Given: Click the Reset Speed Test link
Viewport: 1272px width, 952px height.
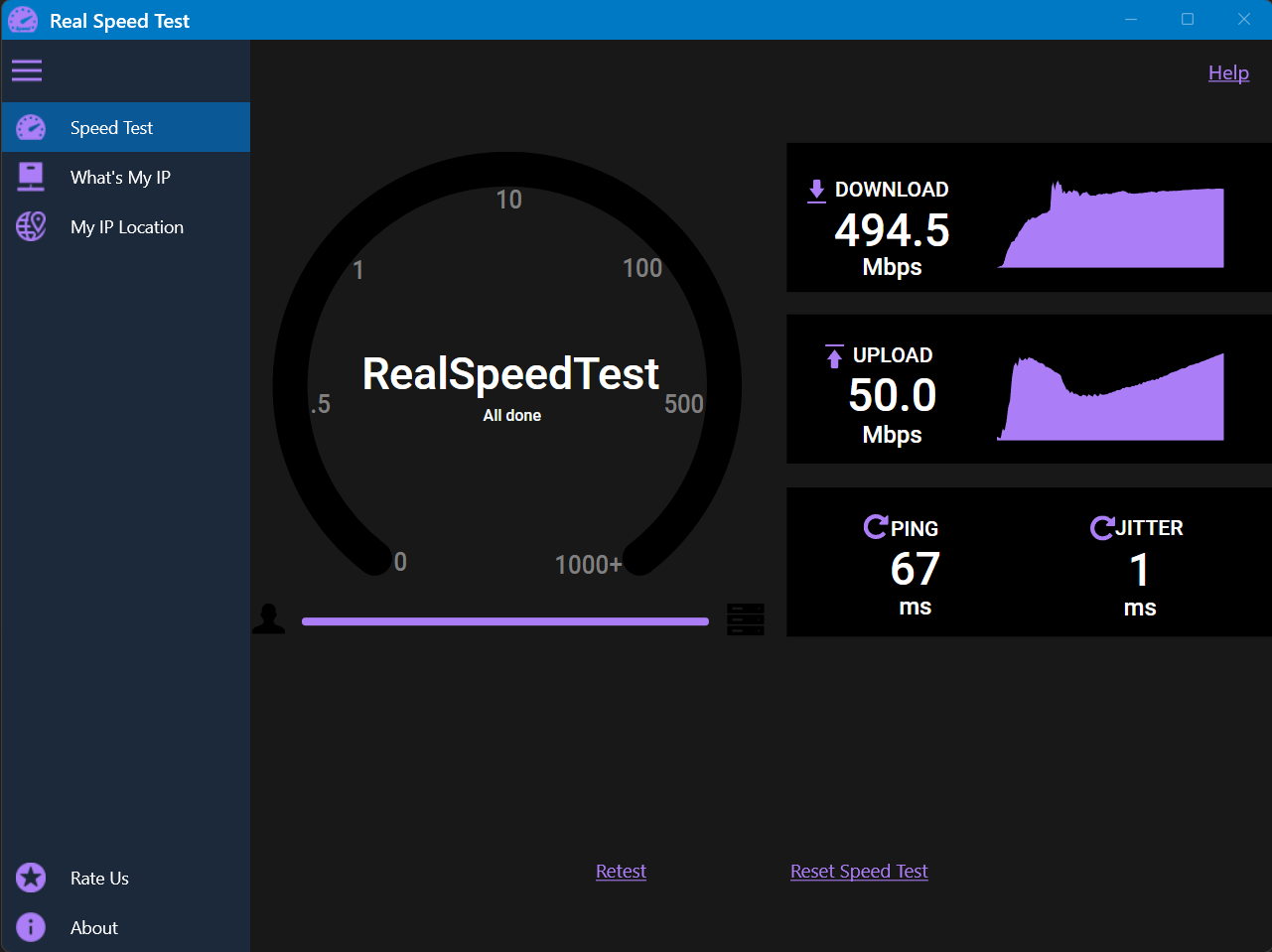Looking at the screenshot, I should [x=858, y=871].
